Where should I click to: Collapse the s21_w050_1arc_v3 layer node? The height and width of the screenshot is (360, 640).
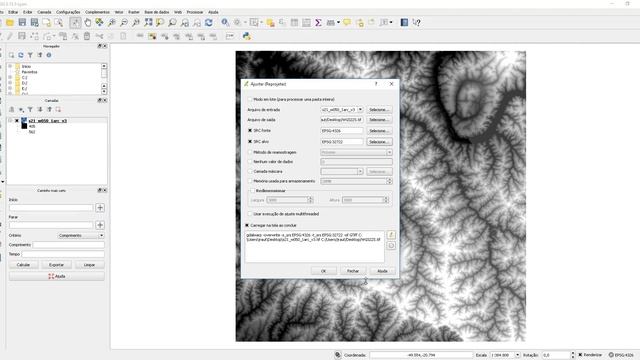click(x=10, y=121)
